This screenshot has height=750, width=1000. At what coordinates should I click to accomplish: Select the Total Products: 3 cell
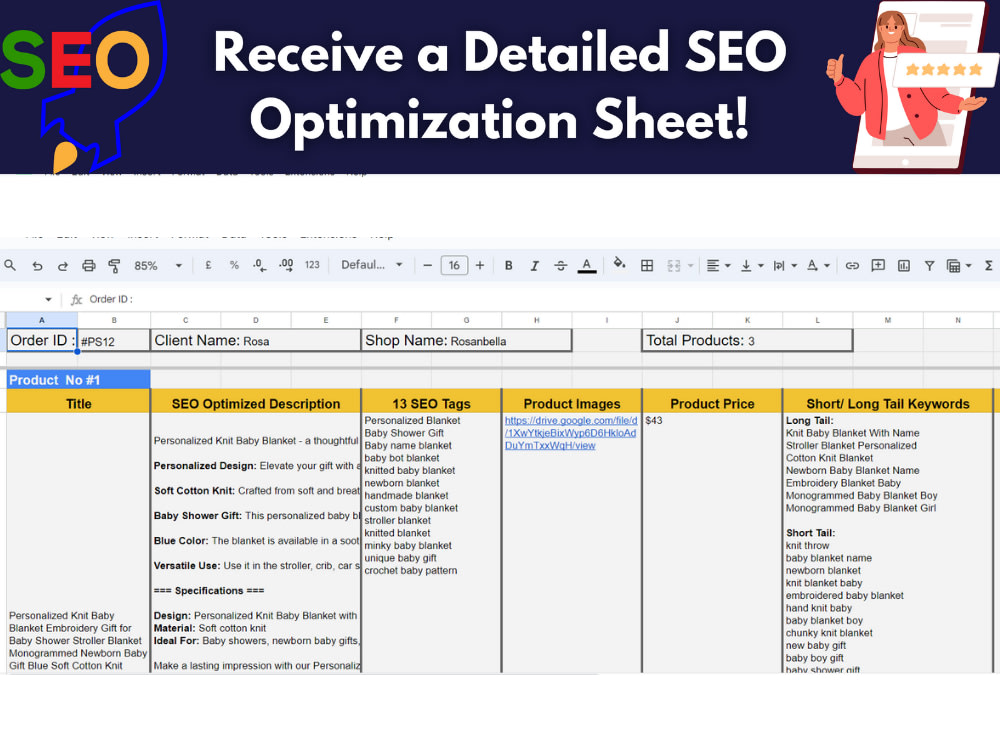[747, 341]
